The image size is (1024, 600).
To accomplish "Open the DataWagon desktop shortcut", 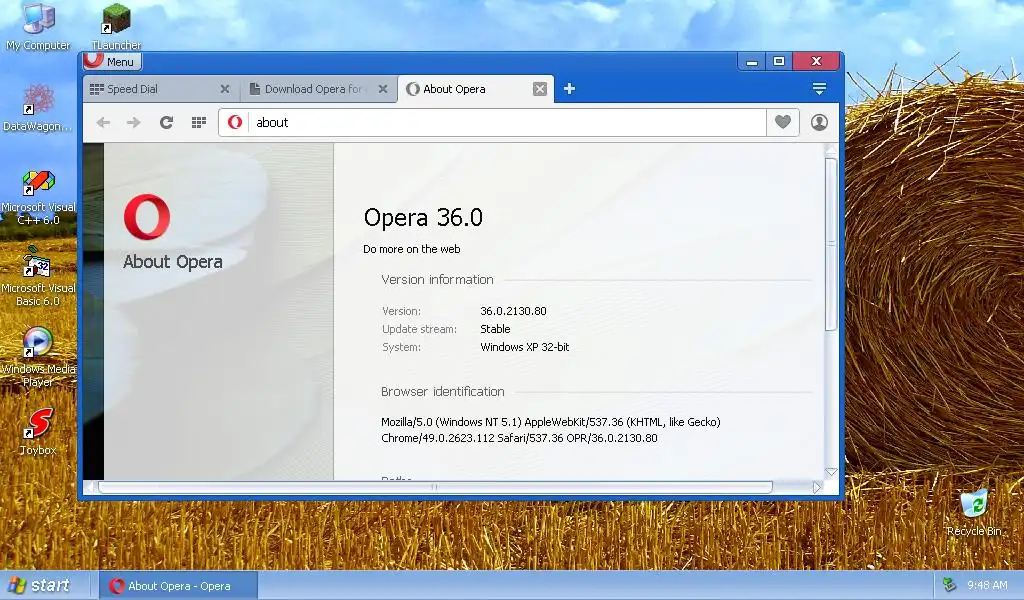I will pyautogui.click(x=38, y=108).
